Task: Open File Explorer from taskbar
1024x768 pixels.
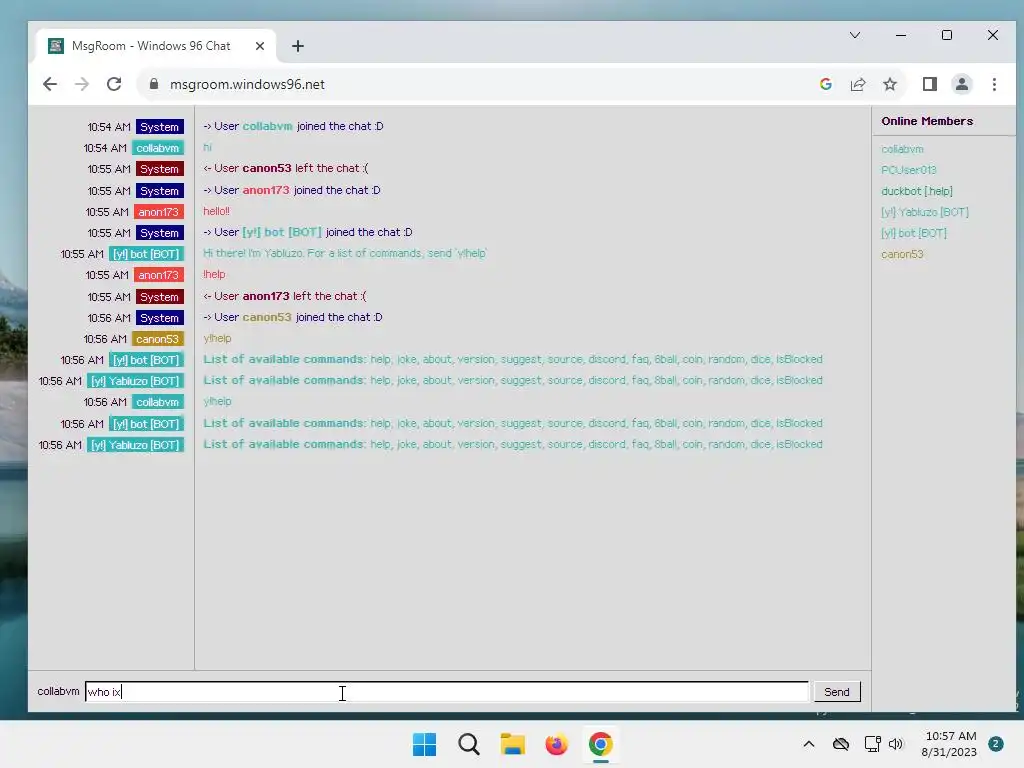Action: [513, 744]
